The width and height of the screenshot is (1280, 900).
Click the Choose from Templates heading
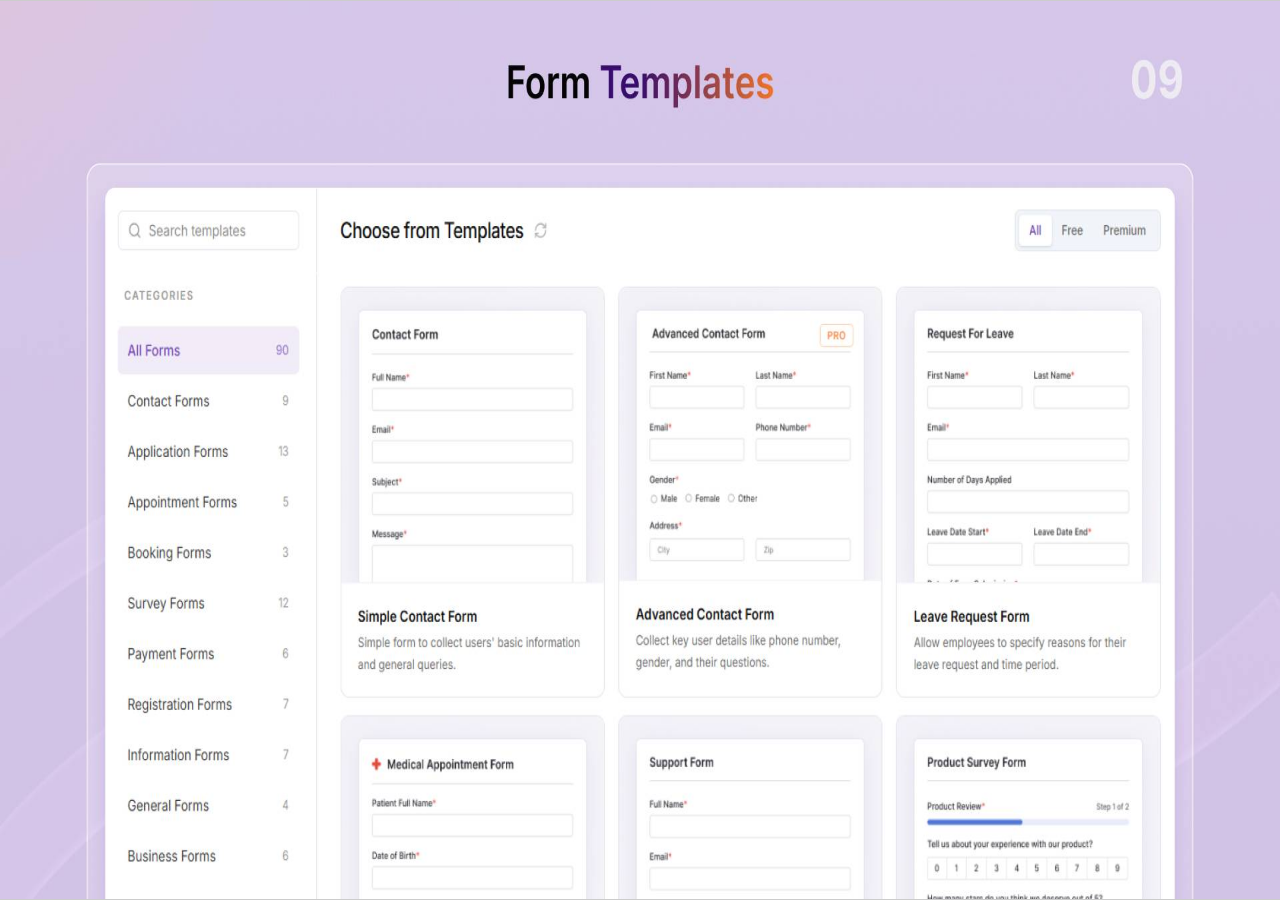(432, 231)
